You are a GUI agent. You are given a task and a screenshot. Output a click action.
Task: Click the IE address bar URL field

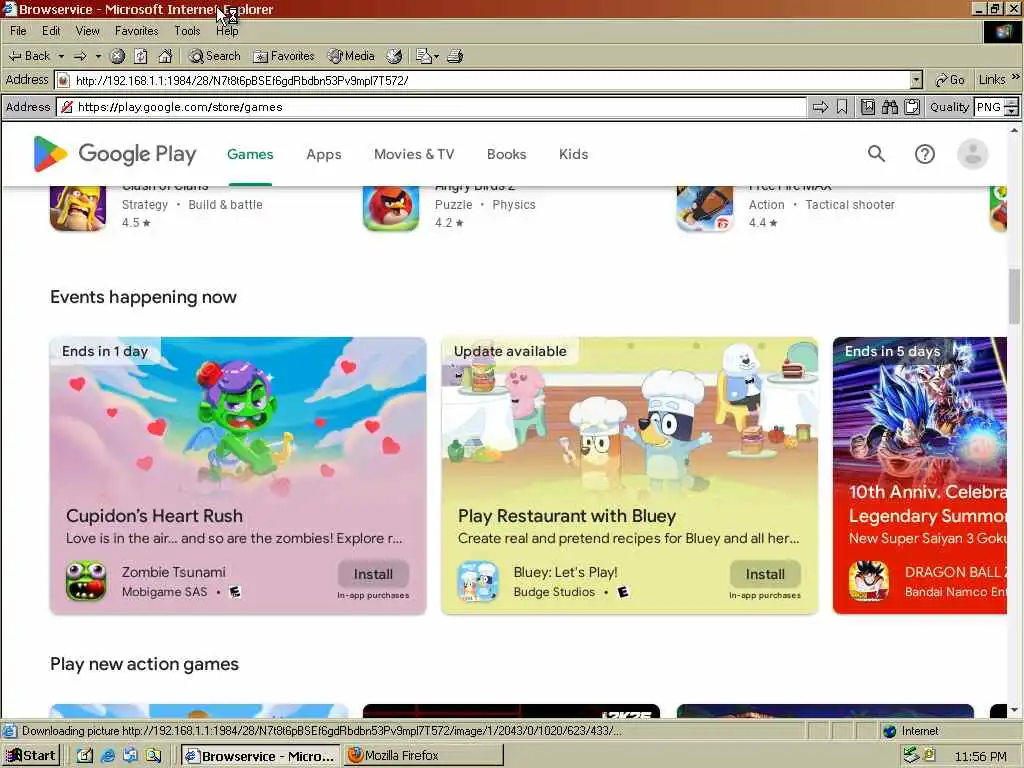click(483, 80)
